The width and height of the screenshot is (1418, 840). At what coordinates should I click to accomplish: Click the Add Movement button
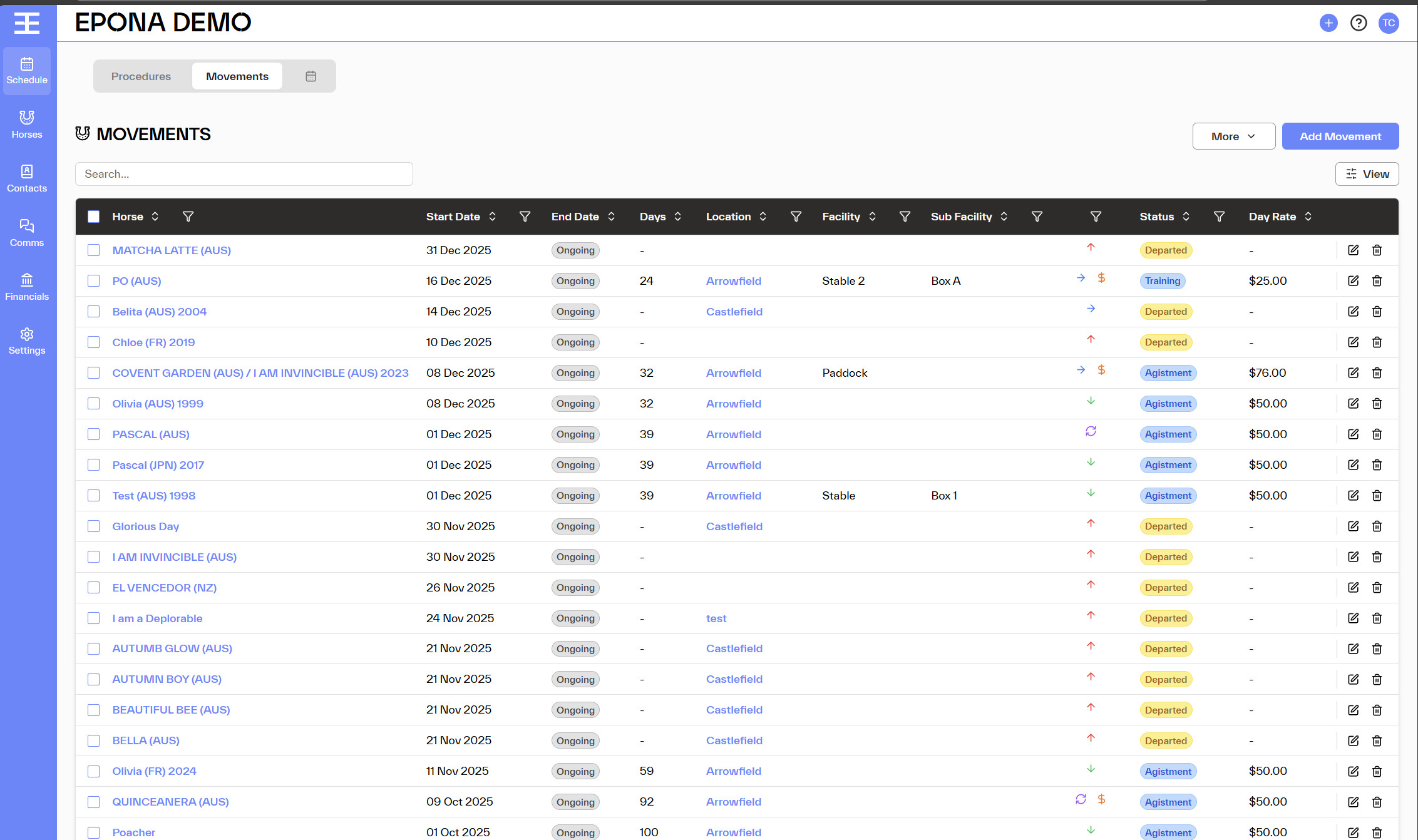(x=1340, y=136)
